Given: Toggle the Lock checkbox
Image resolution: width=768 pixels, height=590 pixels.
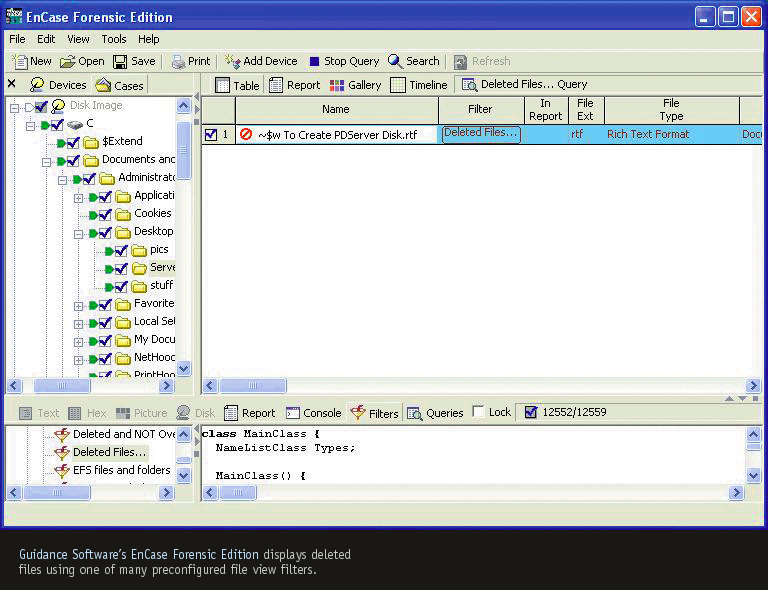Looking at the screenshot, I should (479, 412).
